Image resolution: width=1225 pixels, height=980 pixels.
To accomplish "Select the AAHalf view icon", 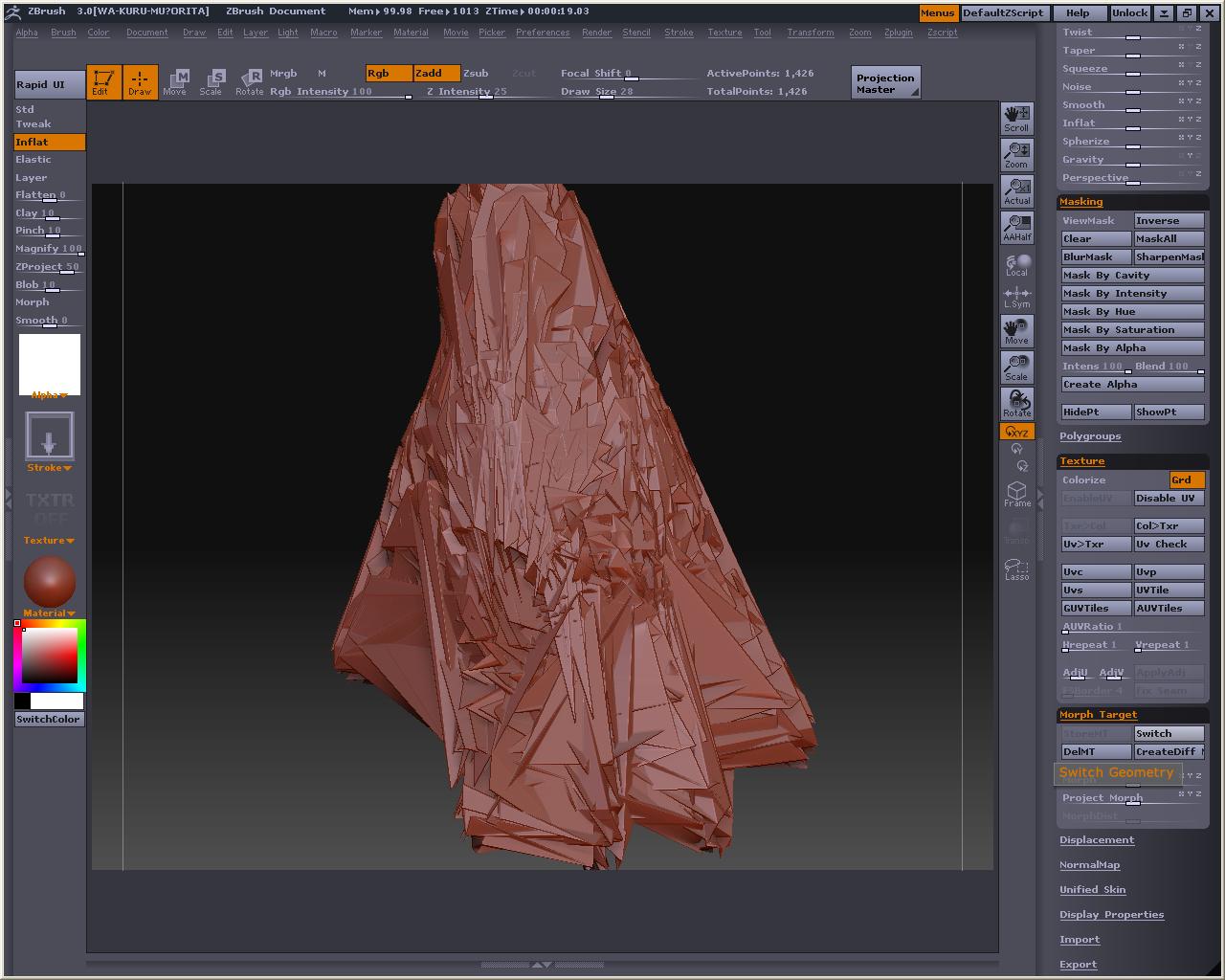I will pyautogui.click(x=1016, y=228).
